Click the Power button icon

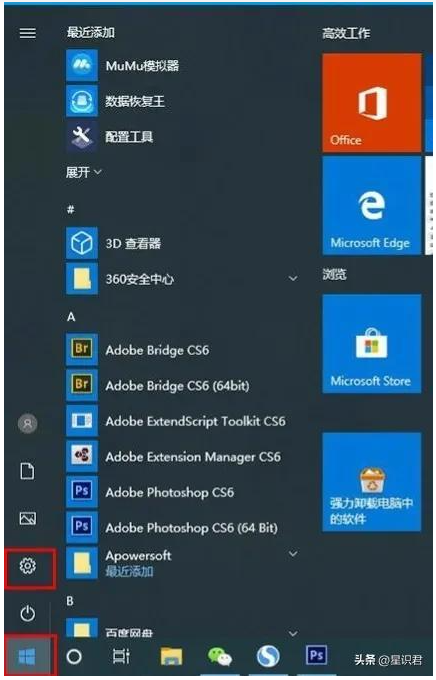[x=28, y=613]
